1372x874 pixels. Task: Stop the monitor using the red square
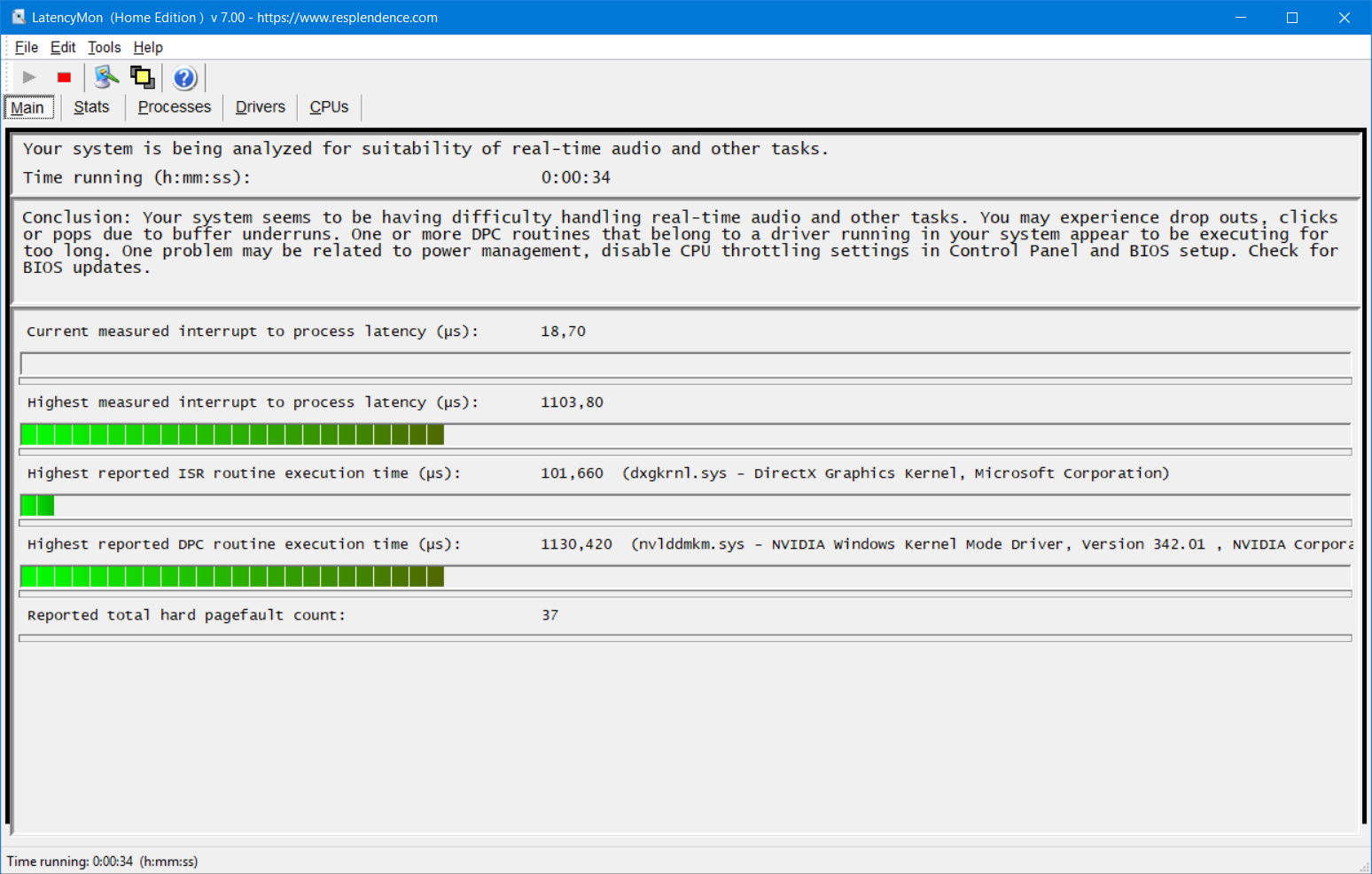click(x=64, y=78)
